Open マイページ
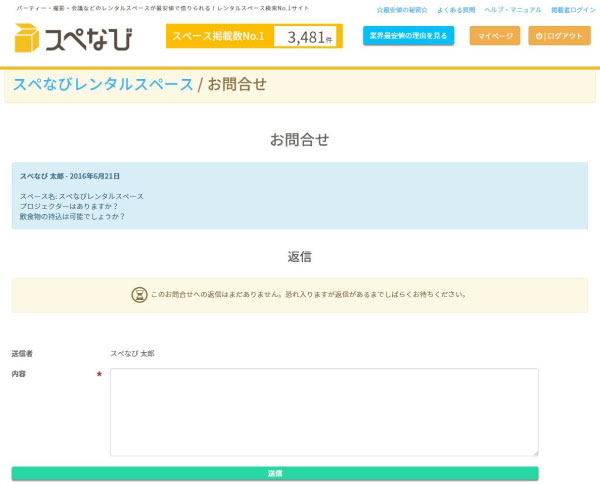The width and height of the screenshot is (600, 484). coord(495,36)
